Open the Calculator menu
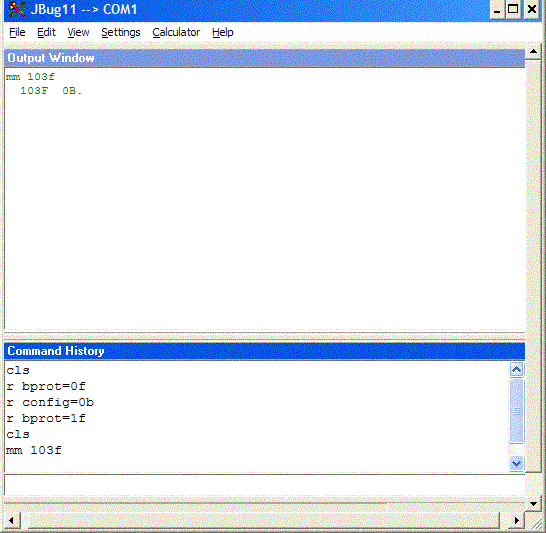The width and height of the screenshot is (546, 533). point(176,32)
